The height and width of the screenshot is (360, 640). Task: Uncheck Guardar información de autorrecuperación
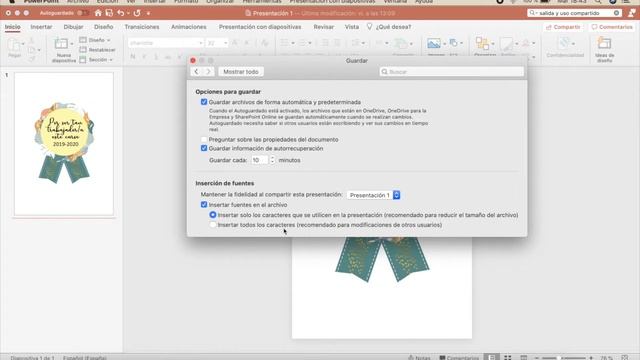[204, 148]
